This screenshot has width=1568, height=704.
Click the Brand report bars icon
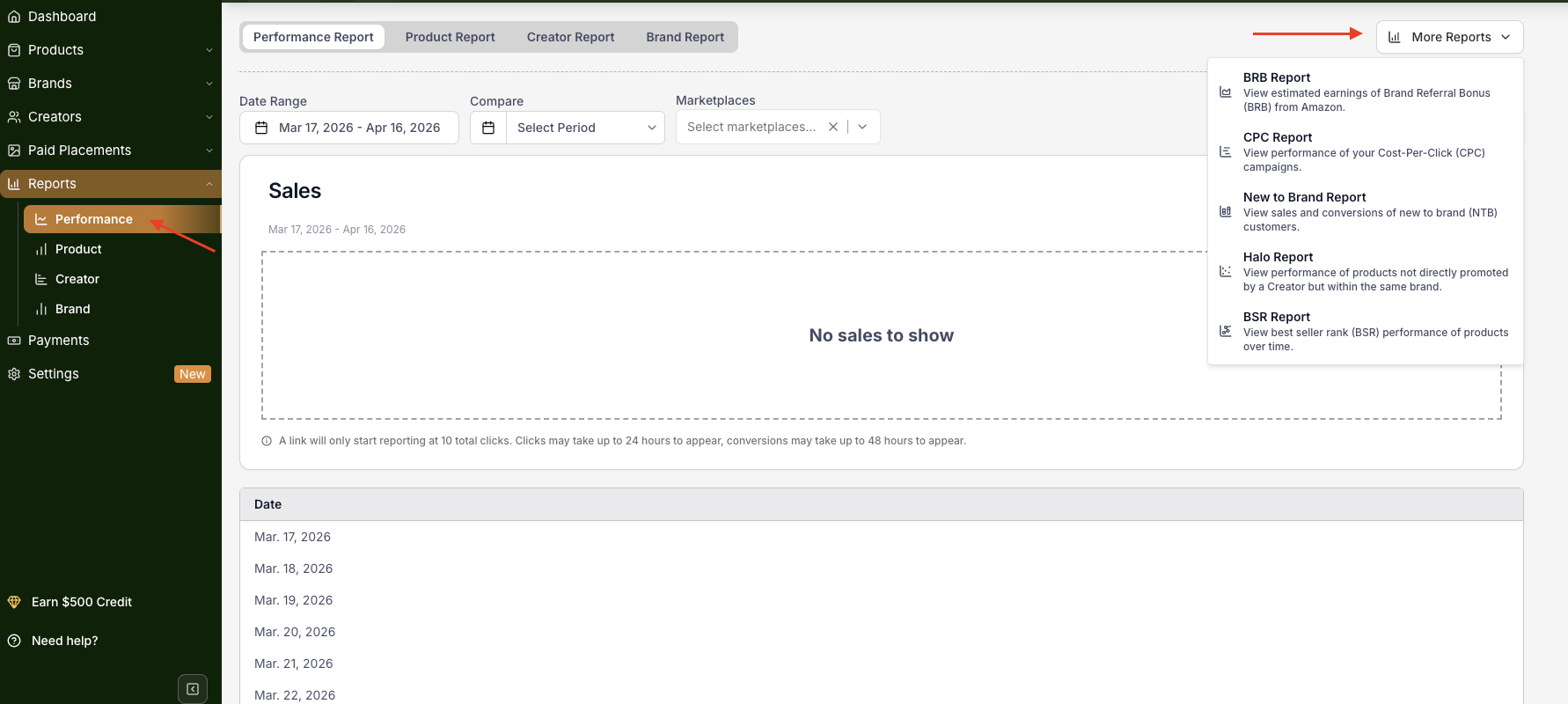click(x=41, y=309)
